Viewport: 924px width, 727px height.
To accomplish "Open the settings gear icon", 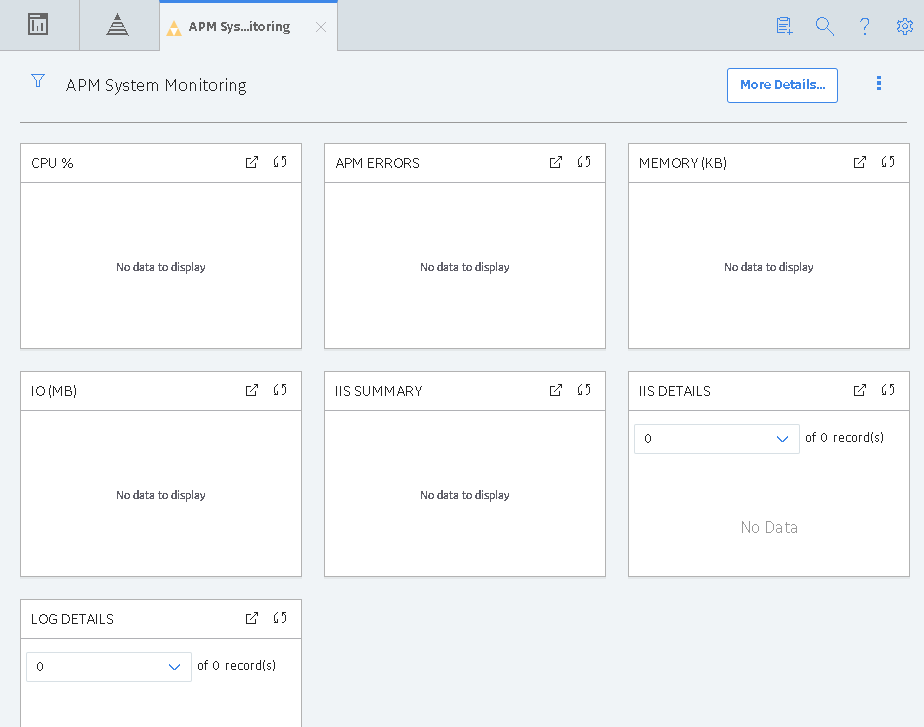I will coord(905,27).
